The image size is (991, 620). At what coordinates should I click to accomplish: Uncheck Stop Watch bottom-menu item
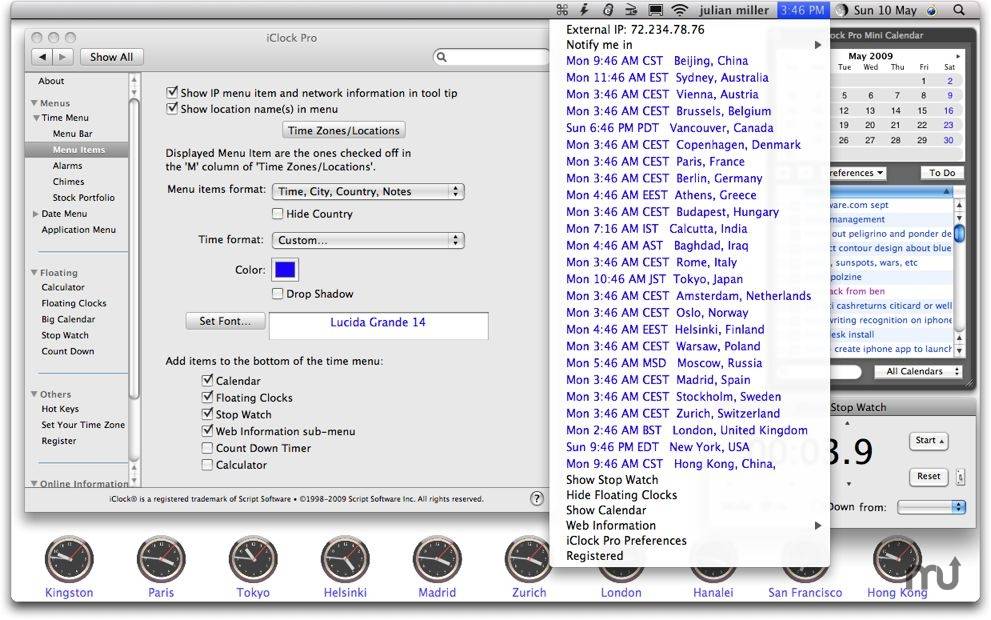[x=207, y=414]
